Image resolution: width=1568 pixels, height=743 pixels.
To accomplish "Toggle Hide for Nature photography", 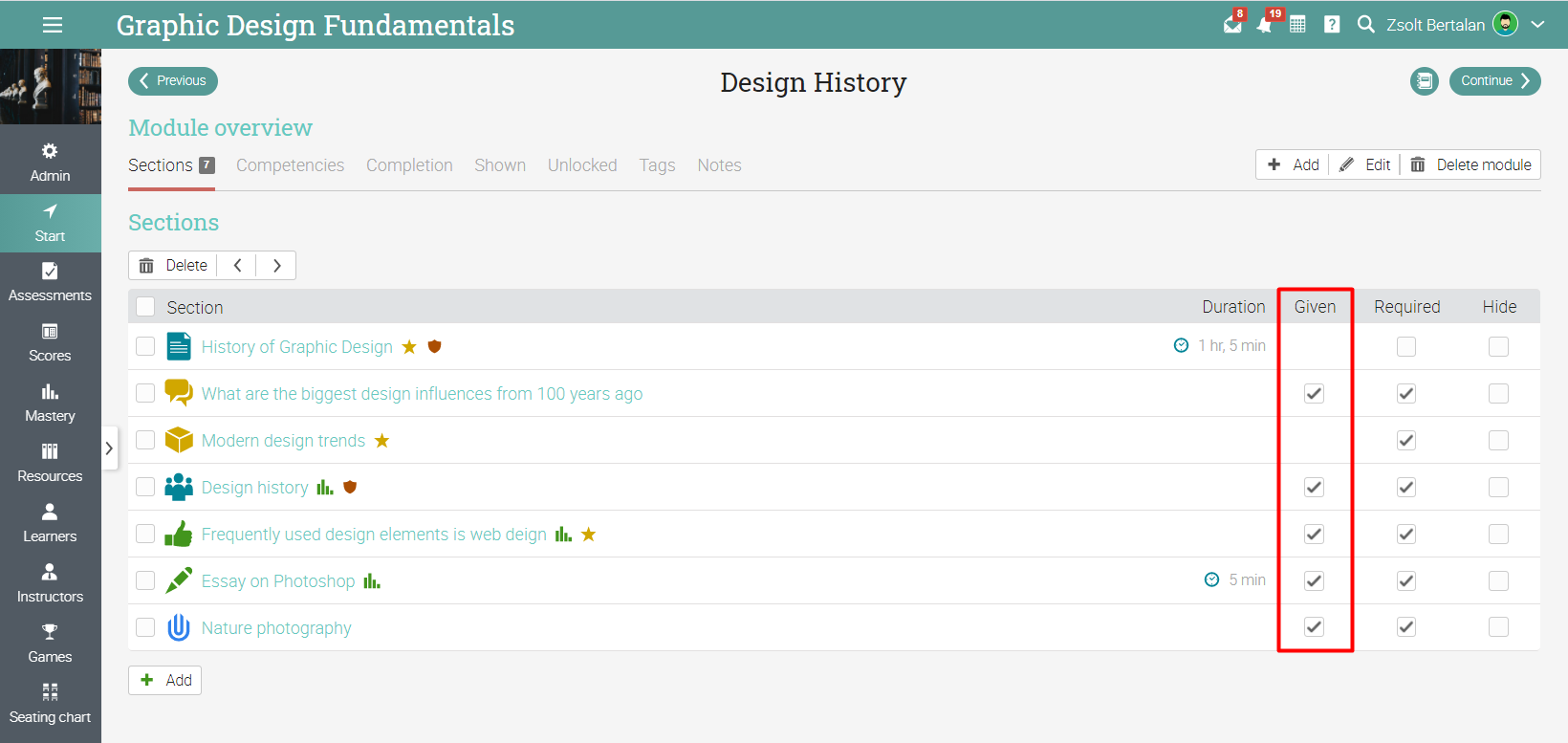I will point(1498,626).
